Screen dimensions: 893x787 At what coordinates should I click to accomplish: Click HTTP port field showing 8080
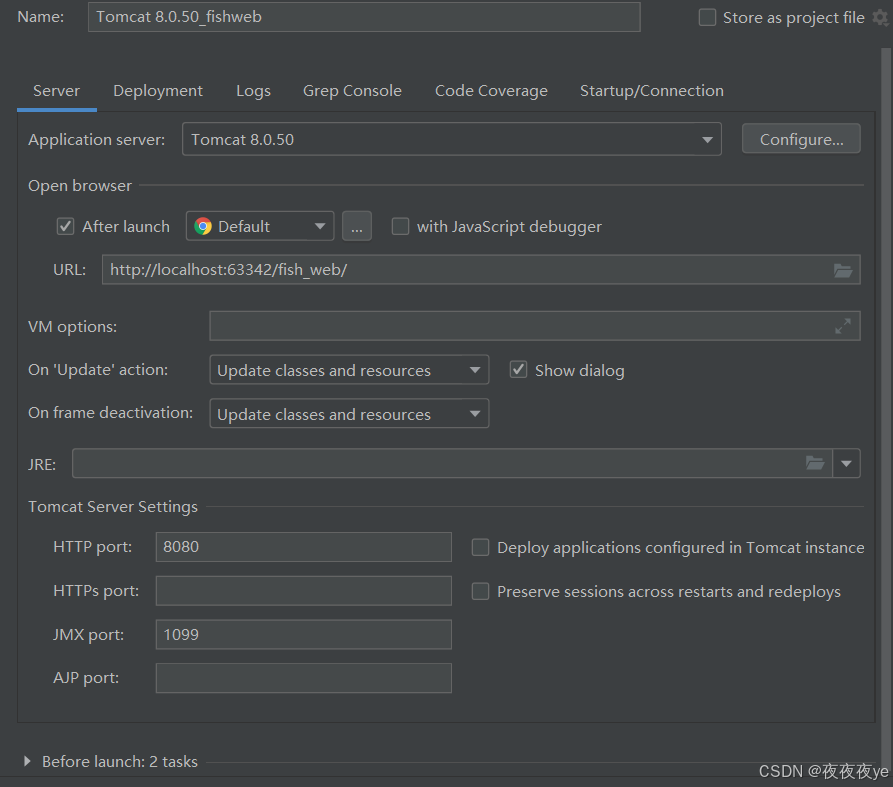click(304, 547)
